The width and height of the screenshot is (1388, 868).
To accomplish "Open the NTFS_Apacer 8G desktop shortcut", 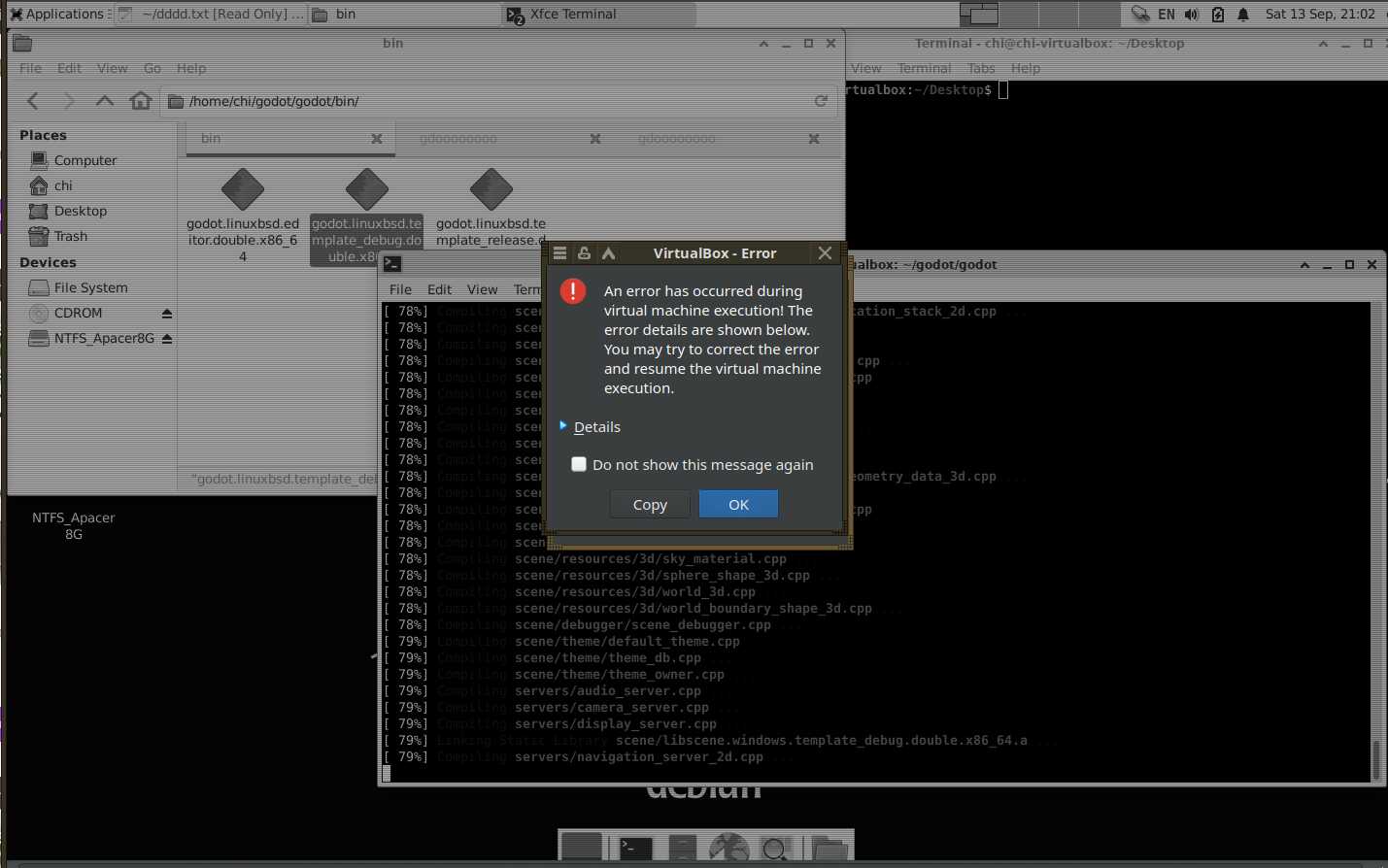I will (73, 525).
